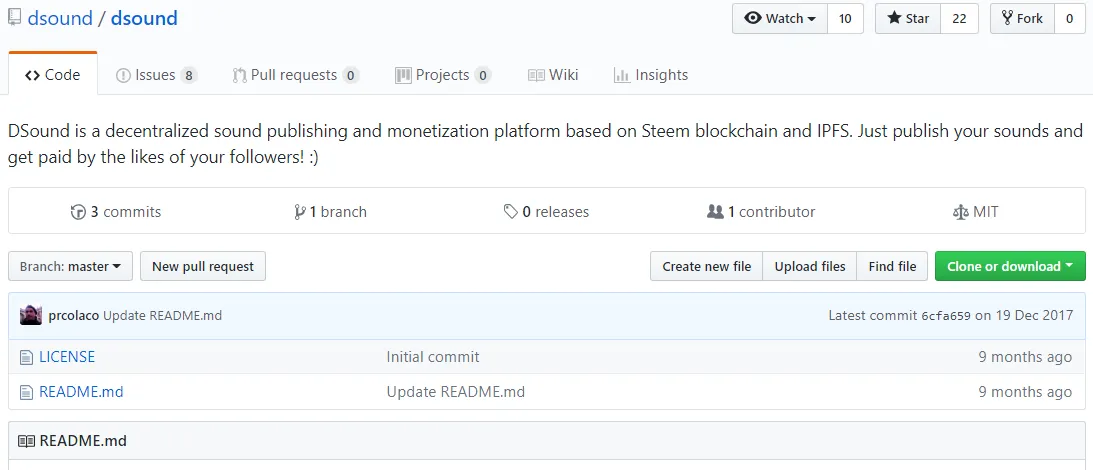Open the Wiki tab
The height and width of the screenshot is (470, 1093).
[553, 75]
